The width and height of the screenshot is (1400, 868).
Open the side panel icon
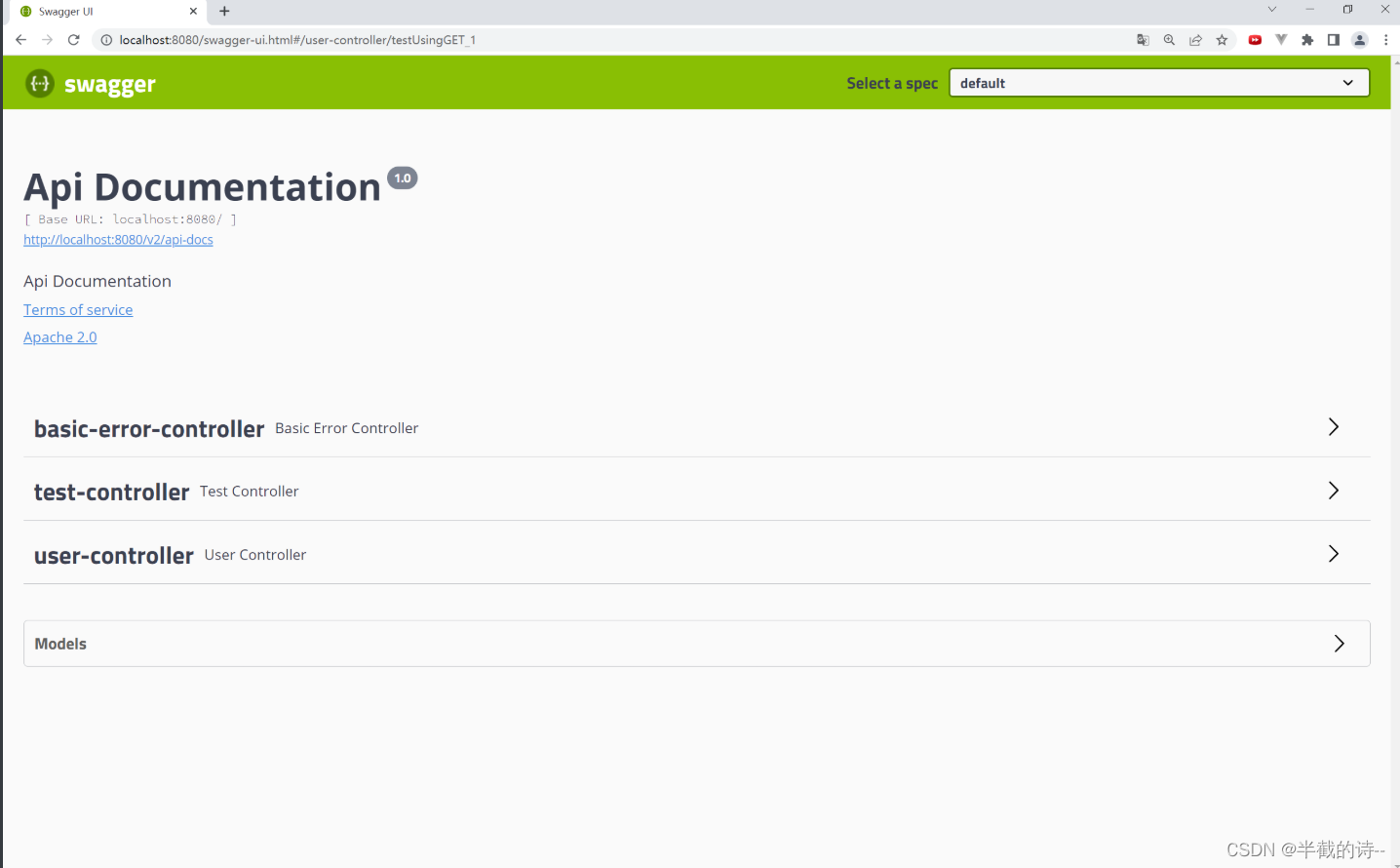(1333, 40)
